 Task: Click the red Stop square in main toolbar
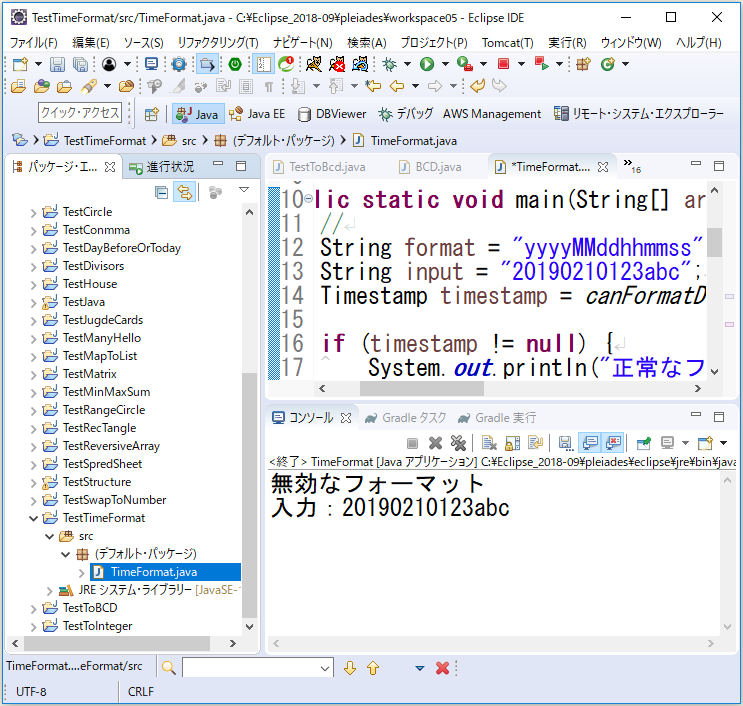[x=503, y=63]
